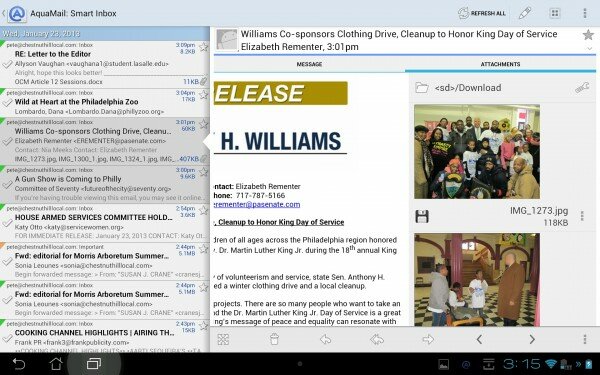Reply to the message

tap(325, 339)
